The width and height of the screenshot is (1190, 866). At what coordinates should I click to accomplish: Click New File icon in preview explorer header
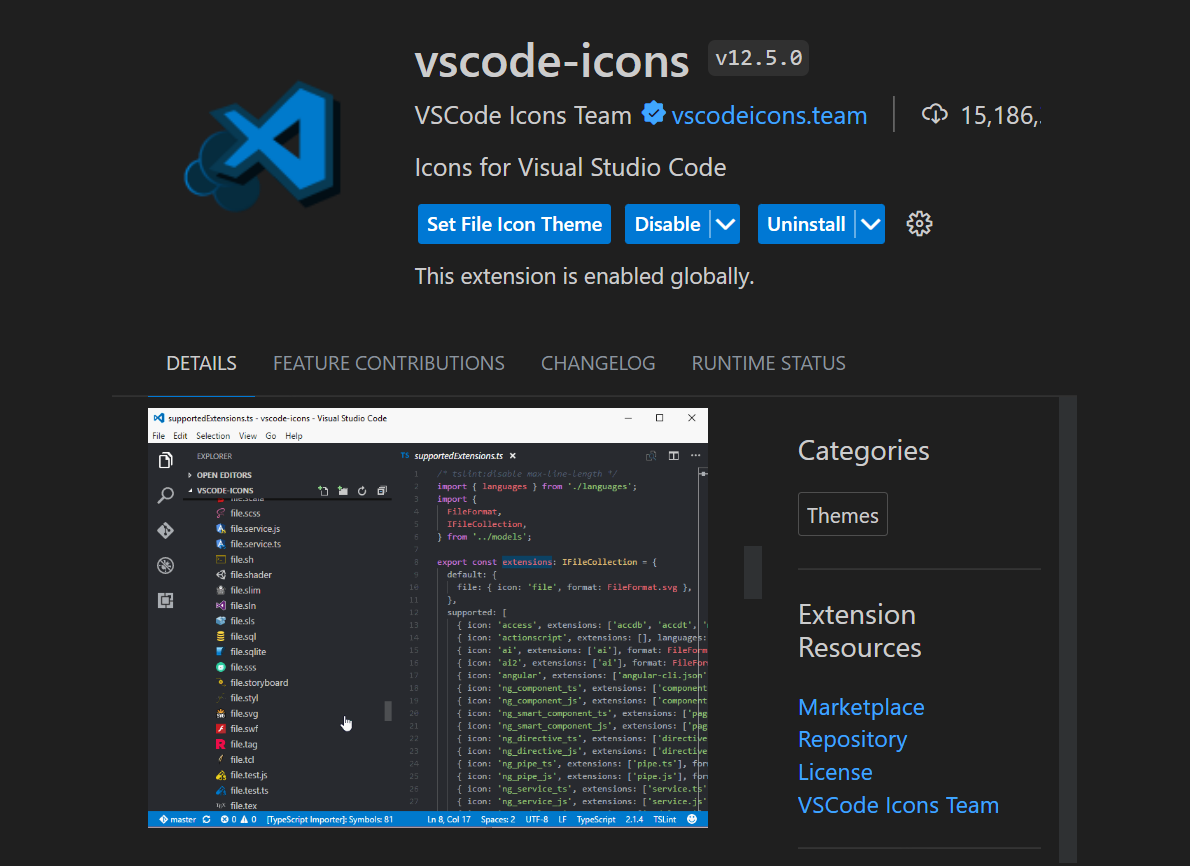pos(323,491)
